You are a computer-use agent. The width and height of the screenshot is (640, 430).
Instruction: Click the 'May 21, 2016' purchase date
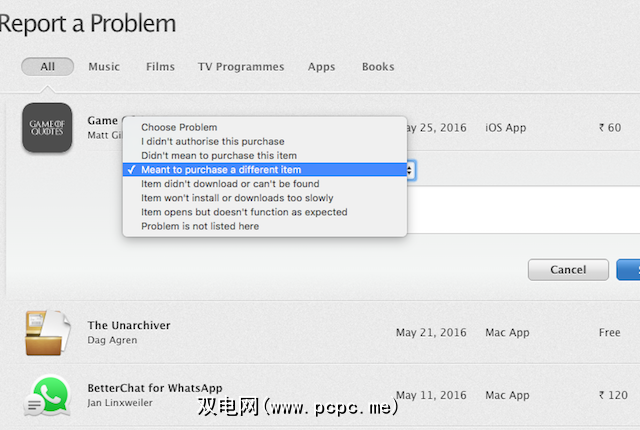pos(431,332)
